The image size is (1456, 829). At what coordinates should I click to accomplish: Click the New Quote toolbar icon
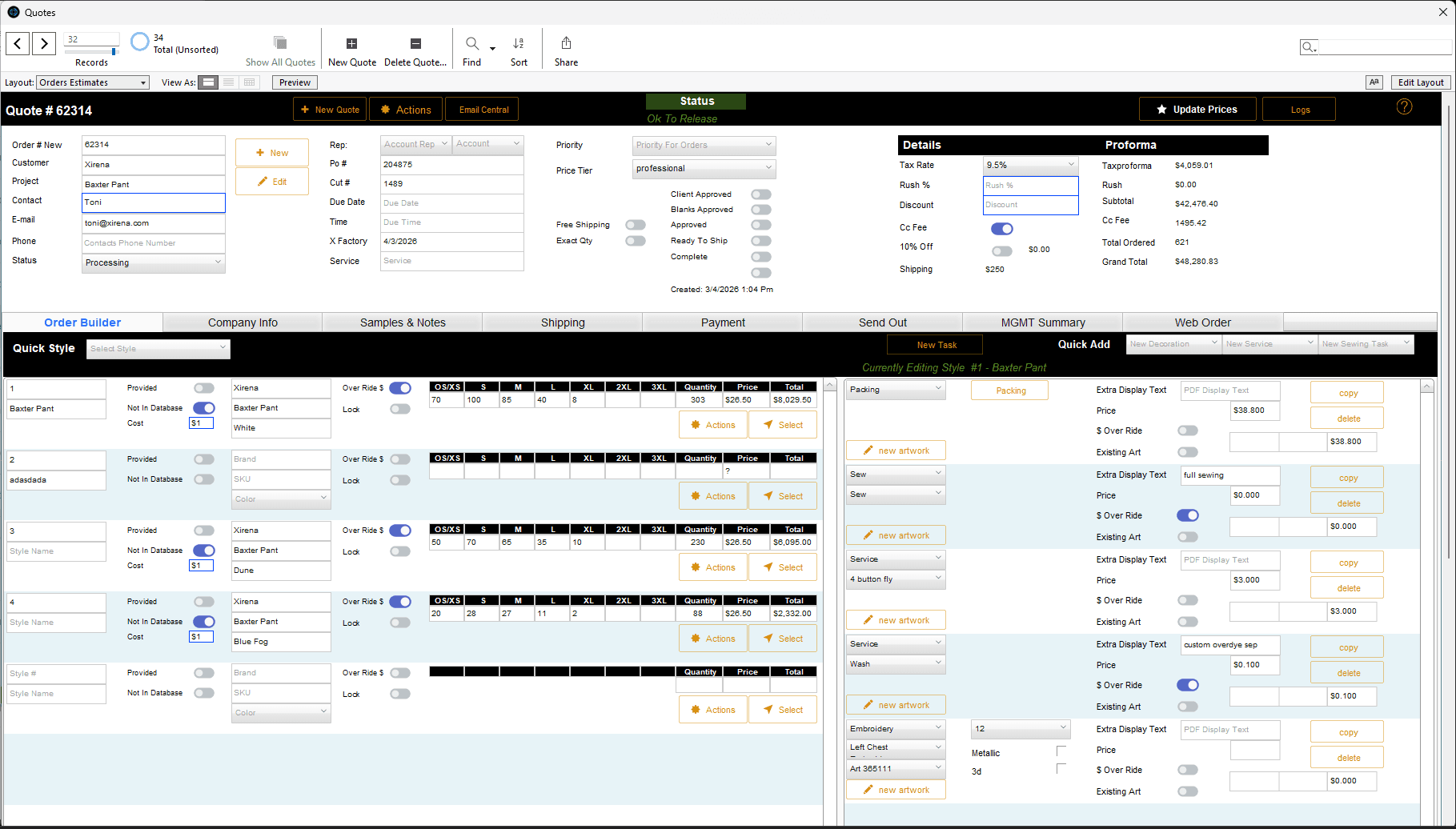[351, 44]
